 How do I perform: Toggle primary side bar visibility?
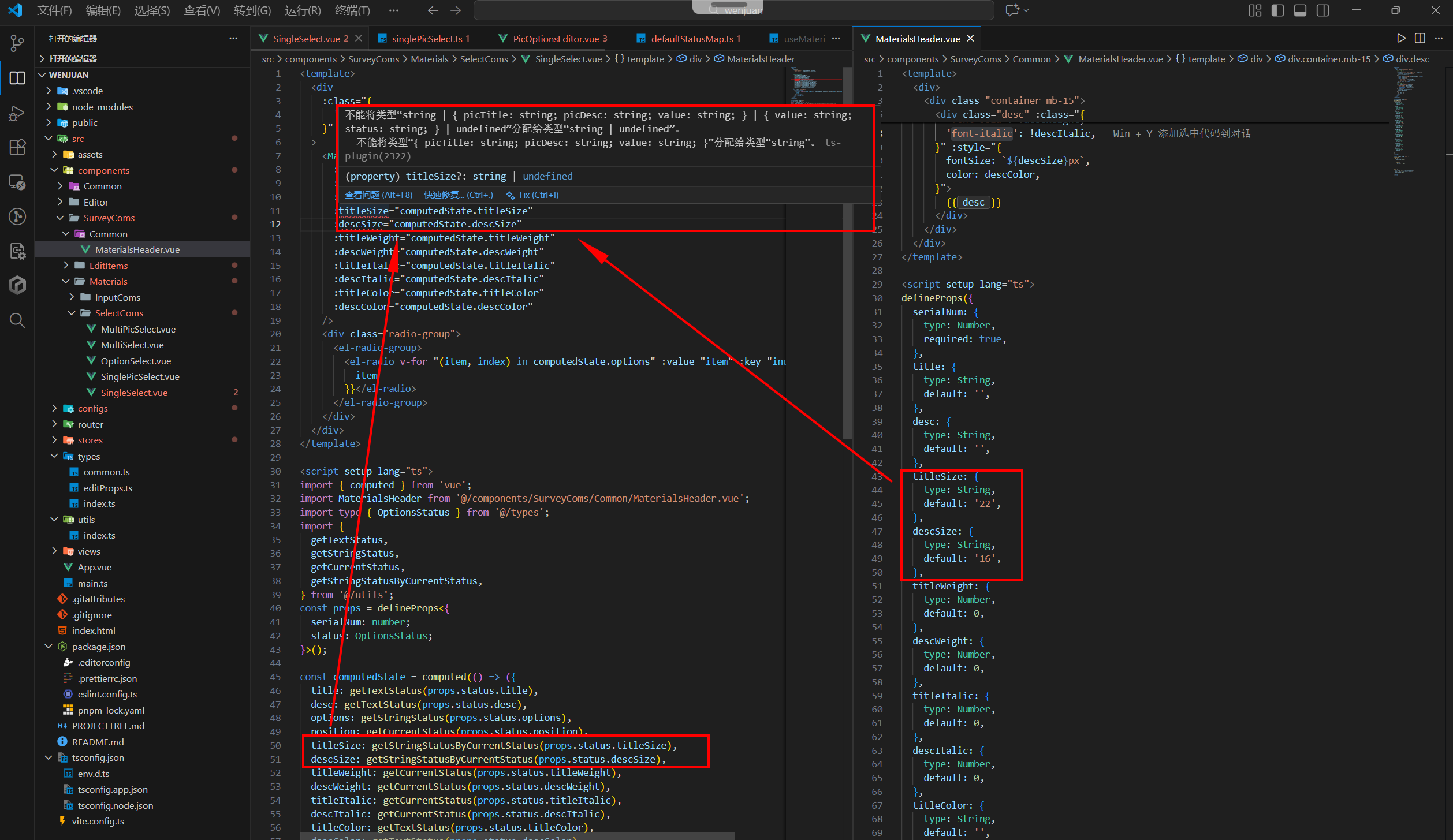tap(1277, 10)
